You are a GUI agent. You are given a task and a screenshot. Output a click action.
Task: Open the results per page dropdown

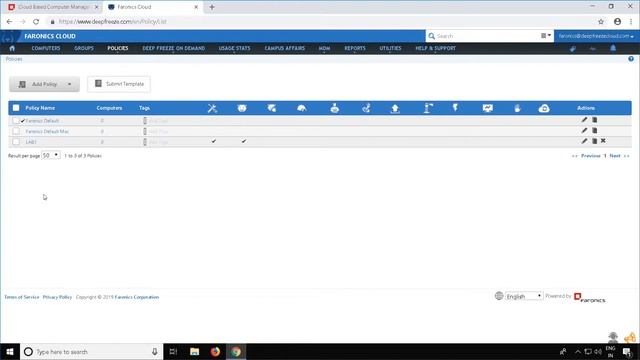point(51,156)
